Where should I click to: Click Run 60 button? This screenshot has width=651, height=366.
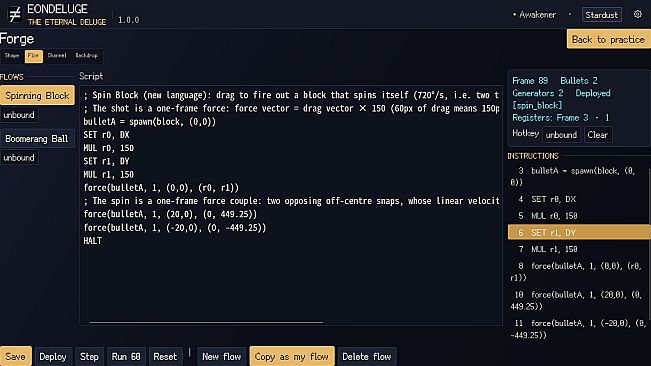pos(126,356)
